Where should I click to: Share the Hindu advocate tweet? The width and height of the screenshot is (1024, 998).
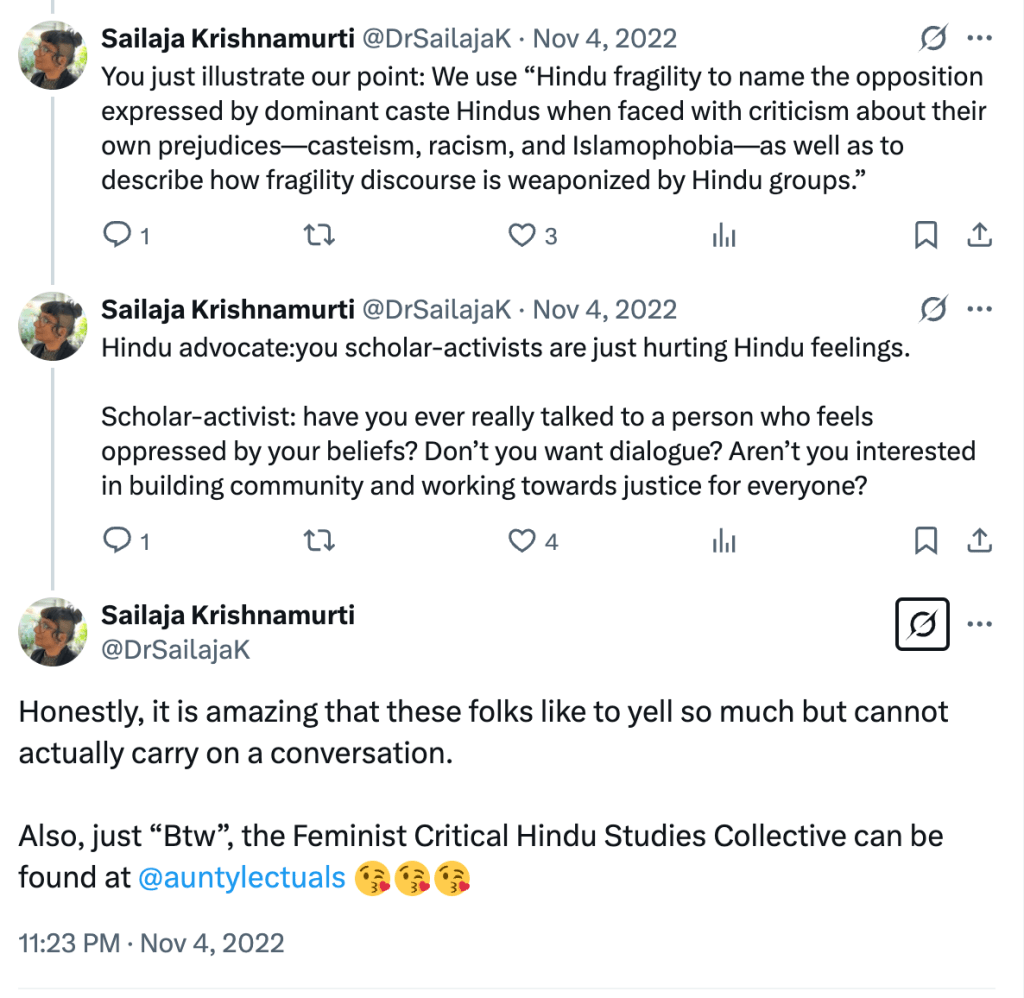tap(980, 541)
